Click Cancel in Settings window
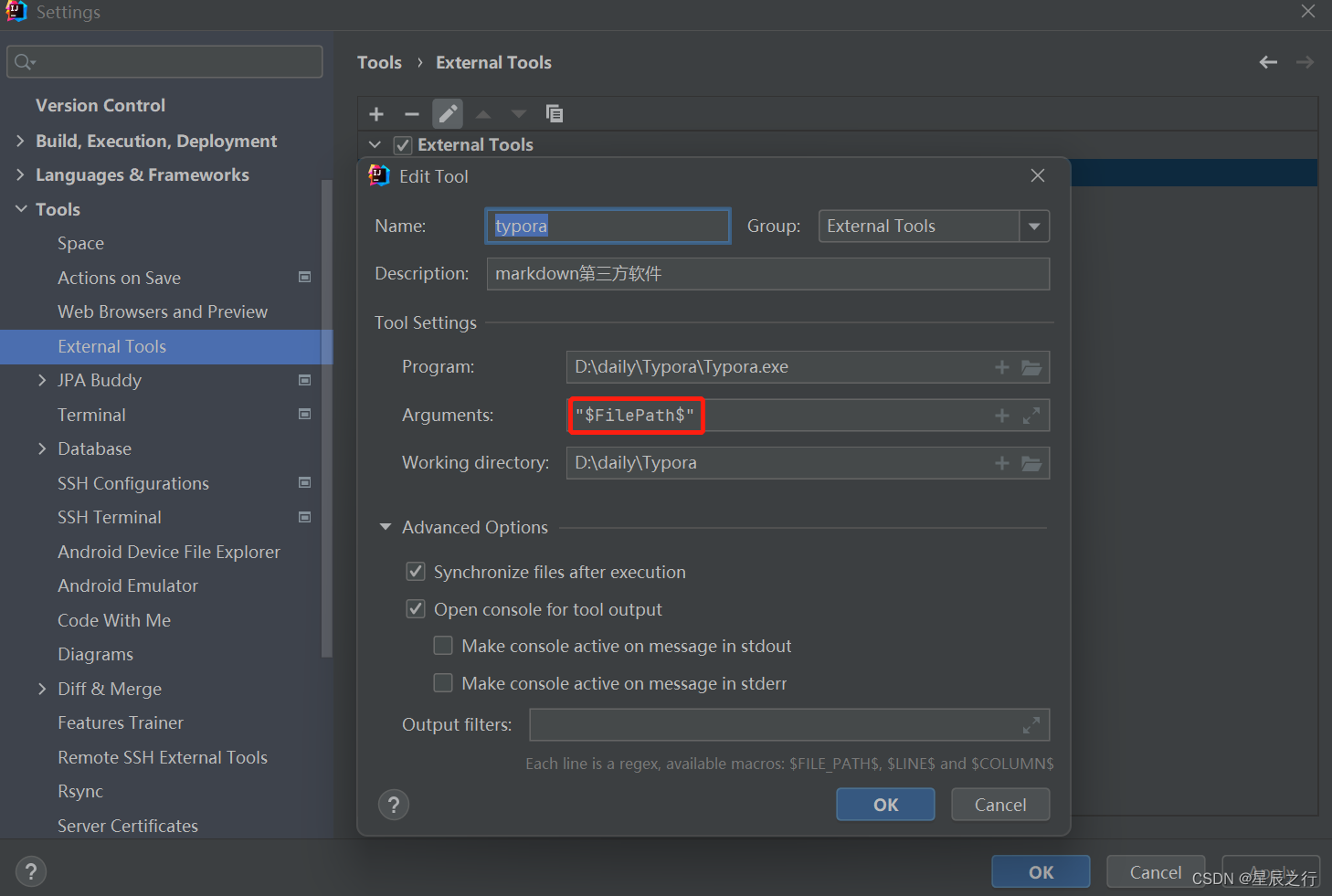The width and height of the screenshot is (1332, 896). point(1156,871)
